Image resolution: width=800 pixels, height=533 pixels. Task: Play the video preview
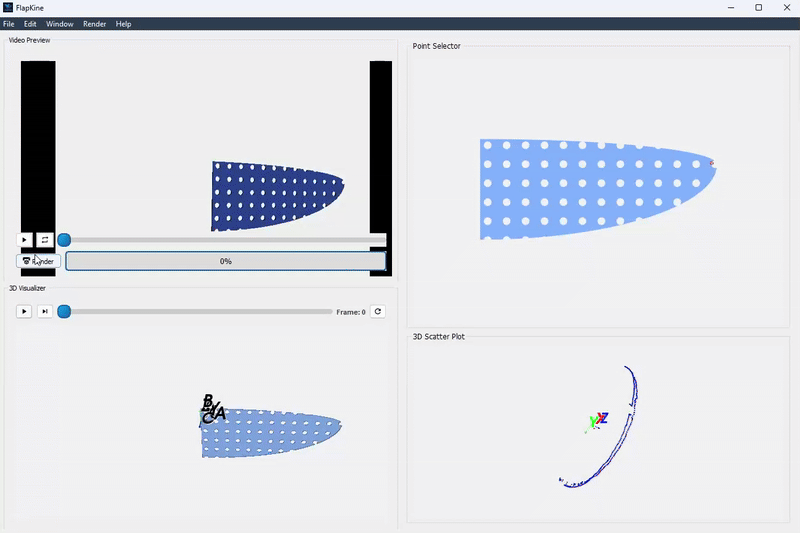click(25, 240)
